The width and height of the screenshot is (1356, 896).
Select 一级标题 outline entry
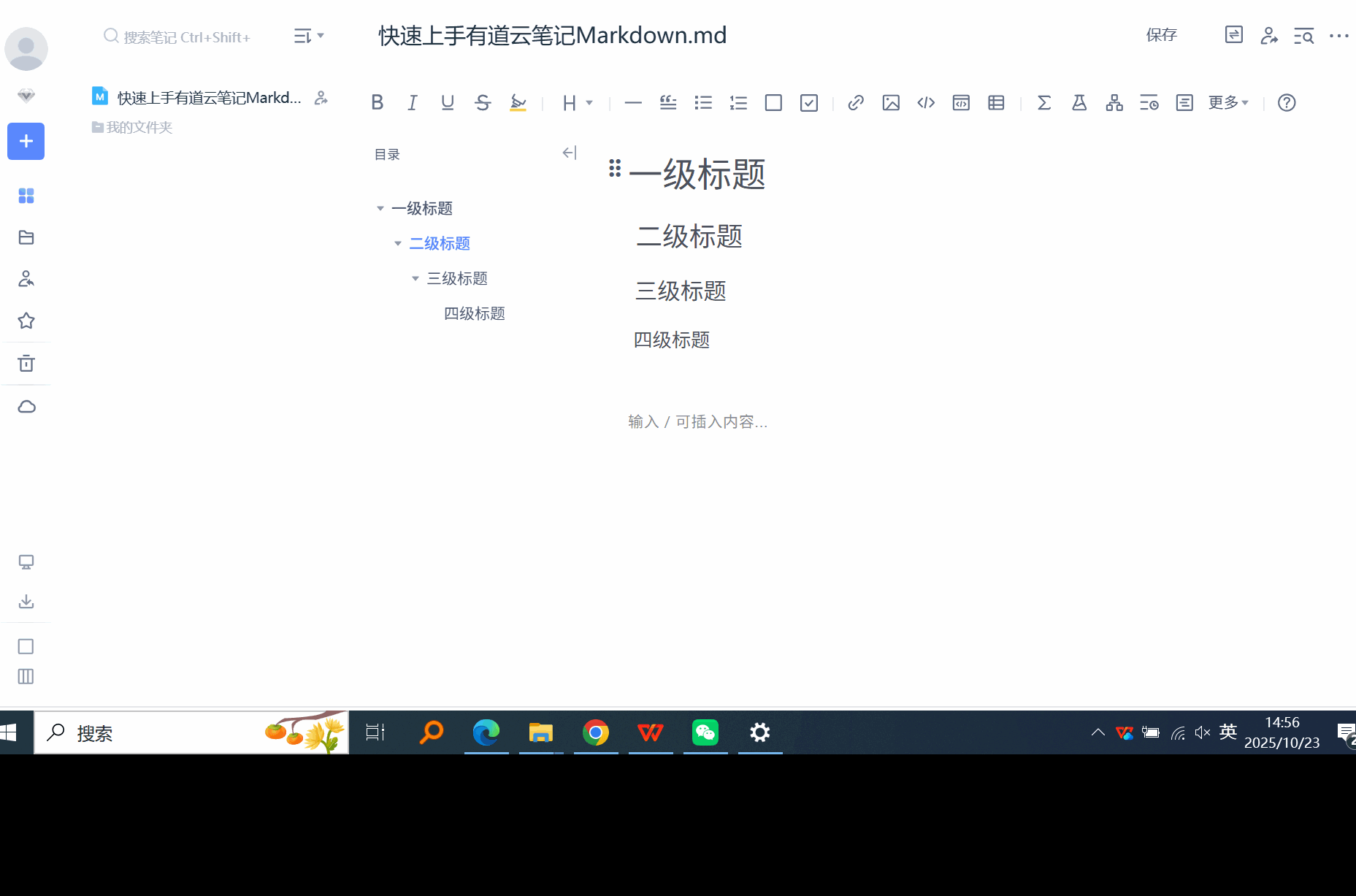422,208
